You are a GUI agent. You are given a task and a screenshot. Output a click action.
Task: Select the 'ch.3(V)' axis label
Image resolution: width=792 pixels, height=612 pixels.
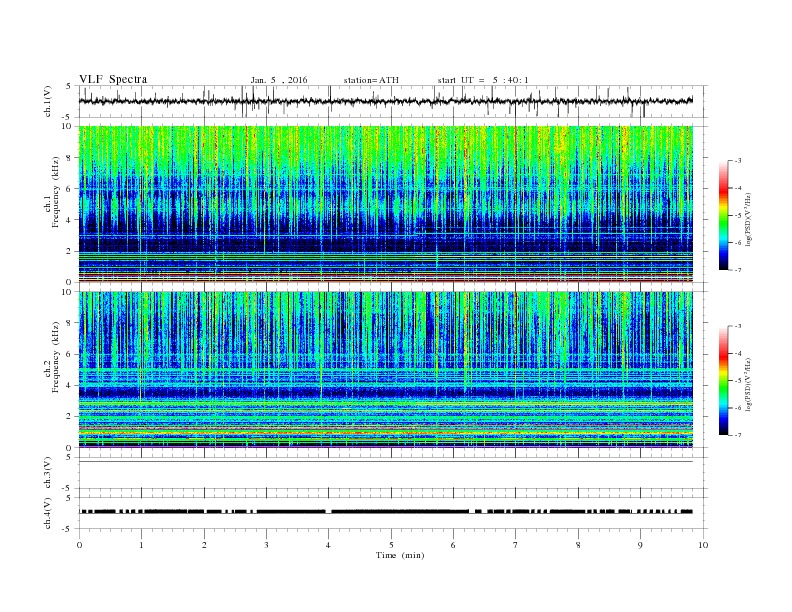pos(48,473)
